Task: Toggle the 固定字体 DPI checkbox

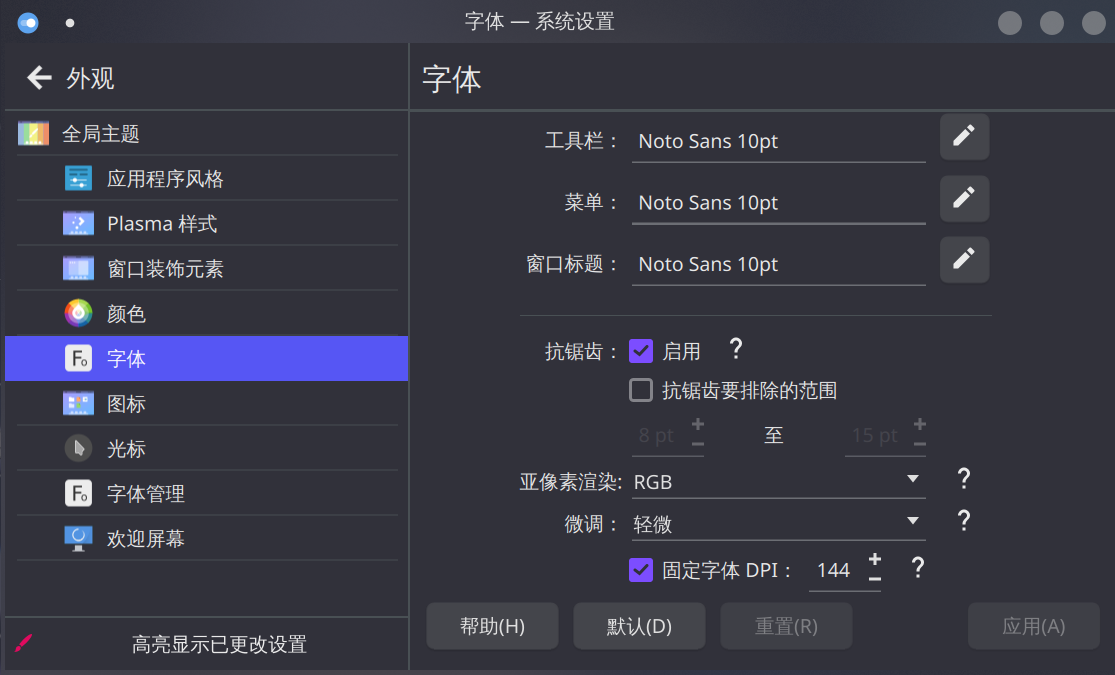Action: 641,570
